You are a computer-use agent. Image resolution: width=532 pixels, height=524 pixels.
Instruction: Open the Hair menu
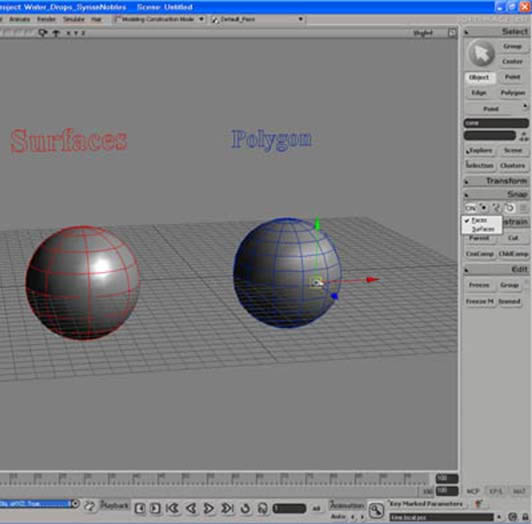click(x=96, y=19)
